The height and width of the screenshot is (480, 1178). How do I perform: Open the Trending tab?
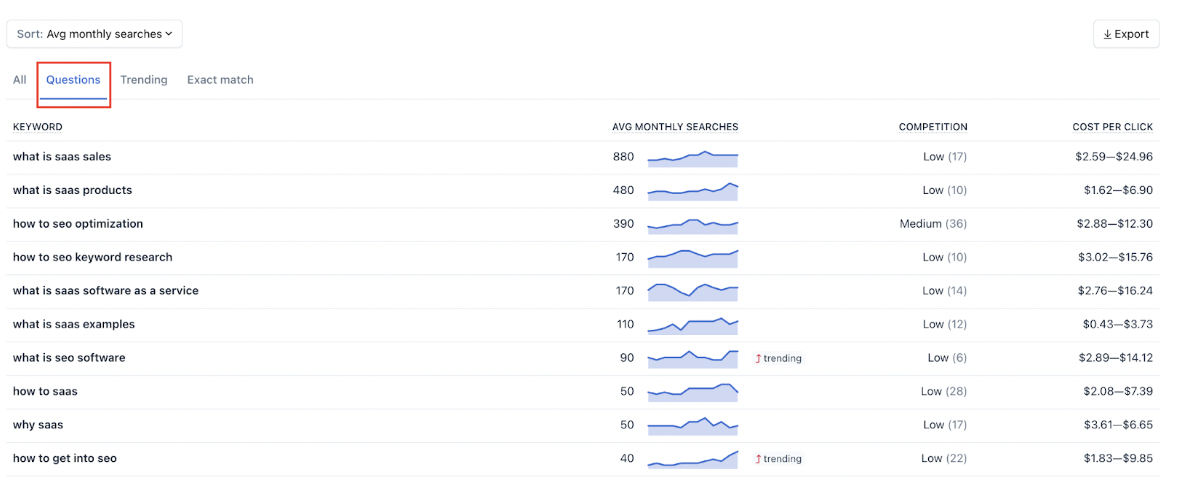click(143, 80)
